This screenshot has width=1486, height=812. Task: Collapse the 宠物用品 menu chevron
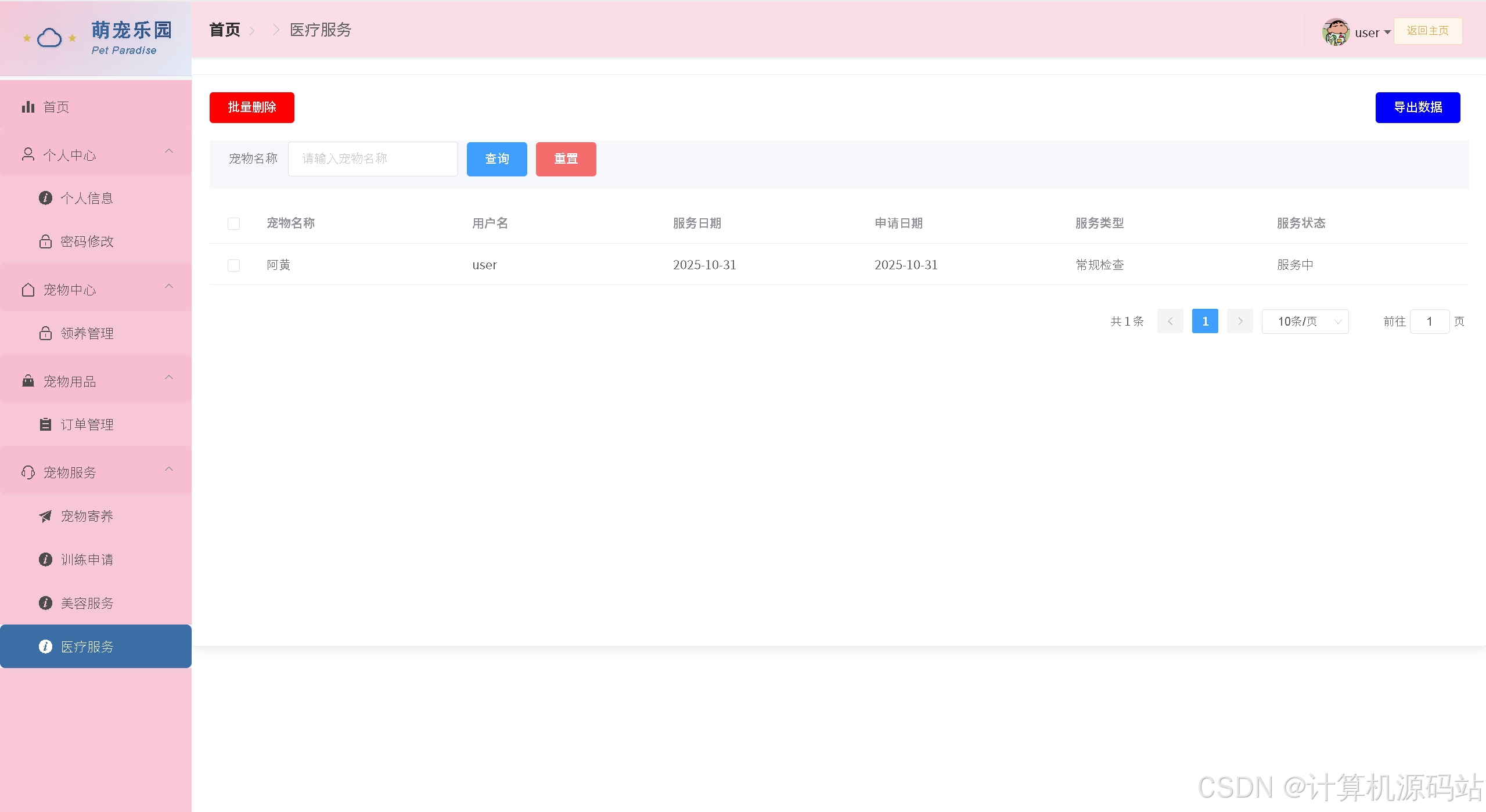click(x=169, y=378)
